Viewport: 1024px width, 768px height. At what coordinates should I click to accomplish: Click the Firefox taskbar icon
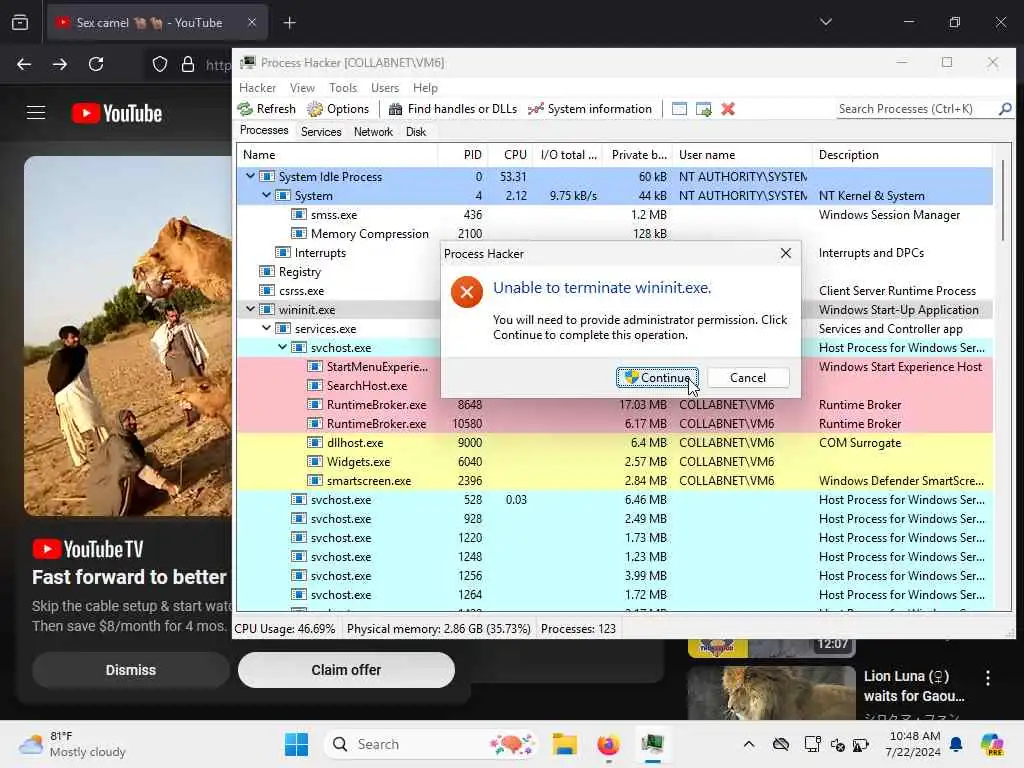pos(608,744)
